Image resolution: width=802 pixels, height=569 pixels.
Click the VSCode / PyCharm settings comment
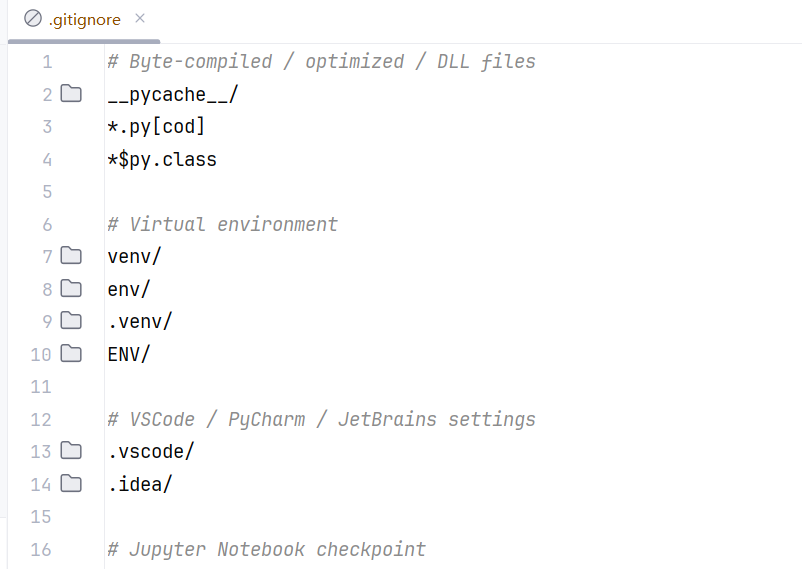(322, 419)
